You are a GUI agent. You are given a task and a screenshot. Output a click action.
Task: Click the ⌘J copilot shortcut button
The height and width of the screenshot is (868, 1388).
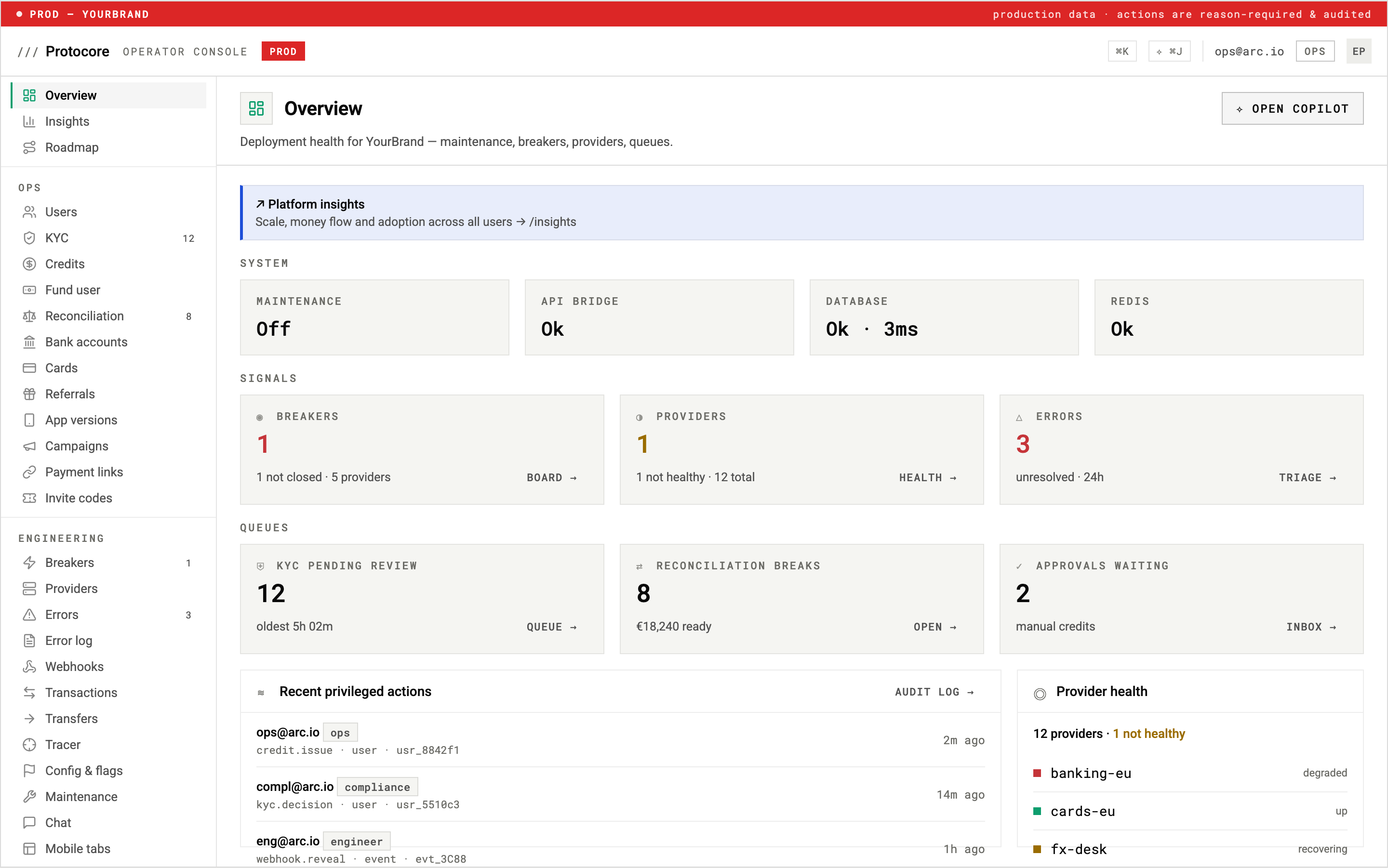tap(1169, 52)
